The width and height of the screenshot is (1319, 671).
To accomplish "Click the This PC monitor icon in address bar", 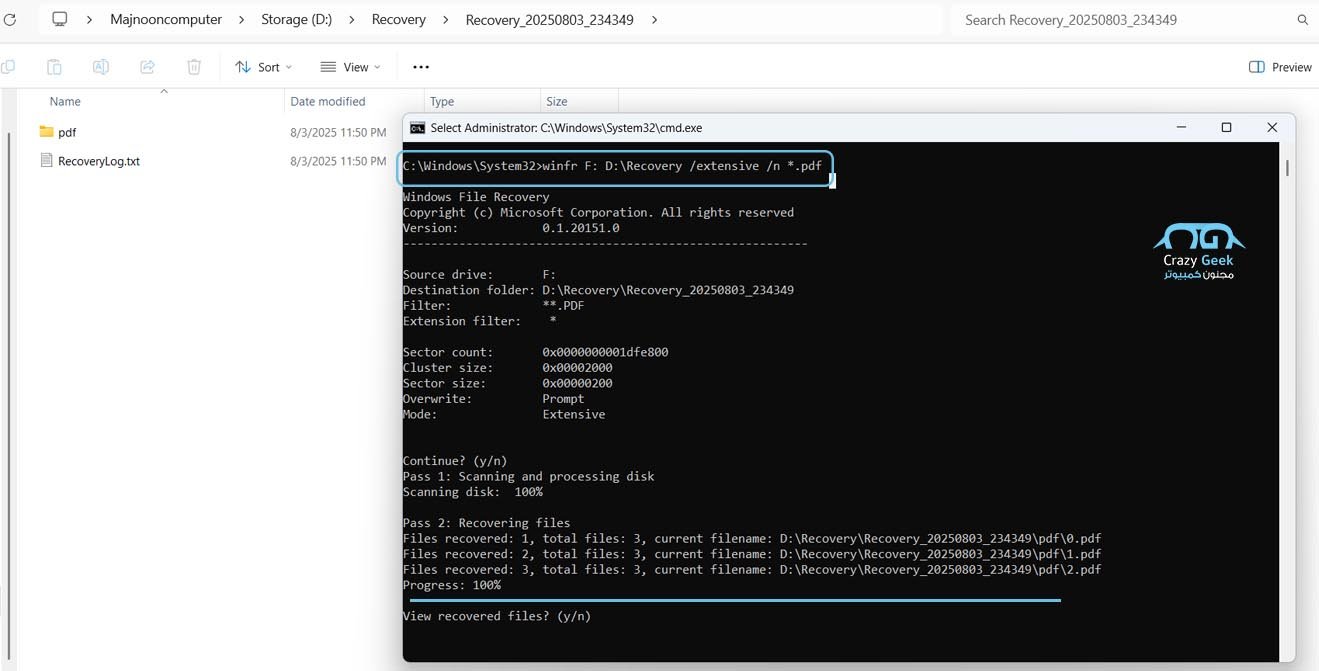I will pyautogui.click(x=60, y=20).
